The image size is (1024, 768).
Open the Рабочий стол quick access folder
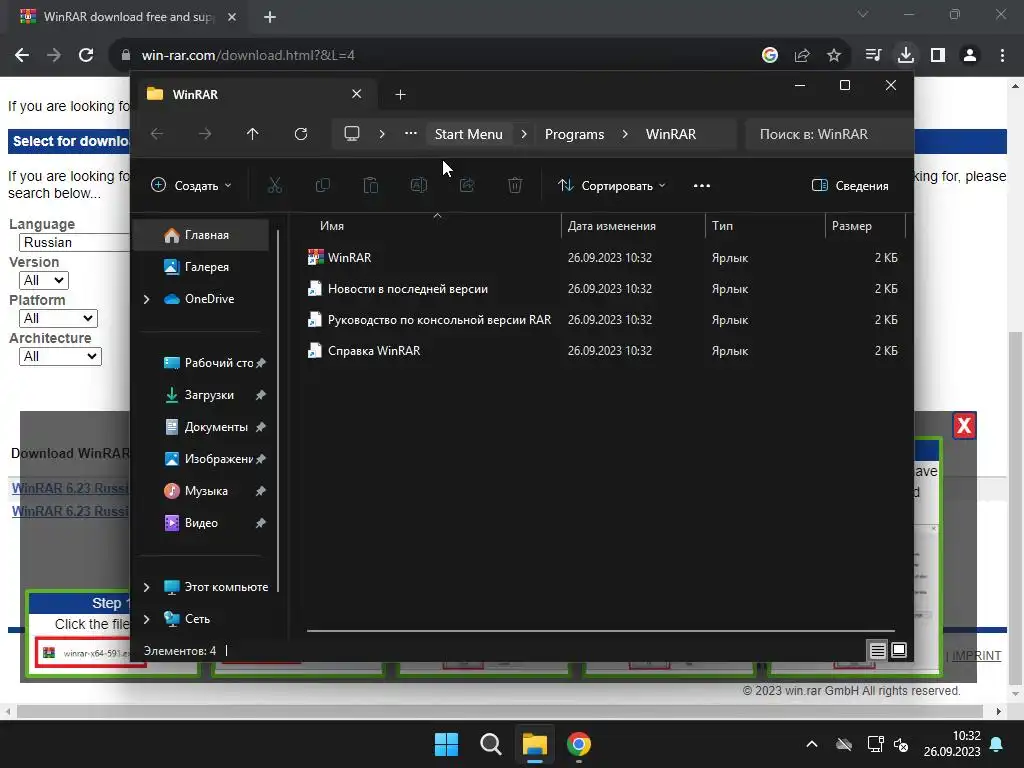[x=208, y=362]
